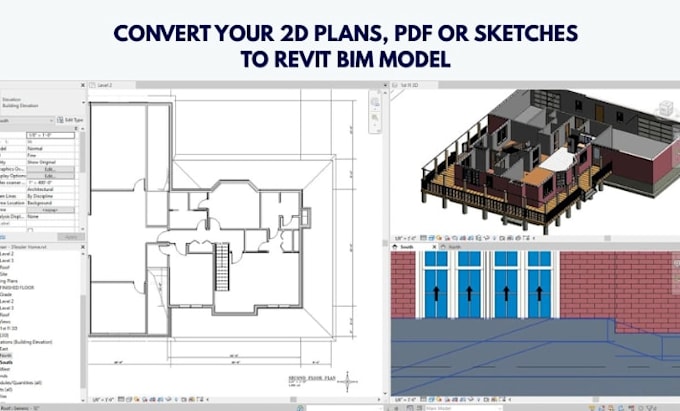Screen dimensions: 680x411
Task: Click the Edit Type button
Action: tap(70, 120)
